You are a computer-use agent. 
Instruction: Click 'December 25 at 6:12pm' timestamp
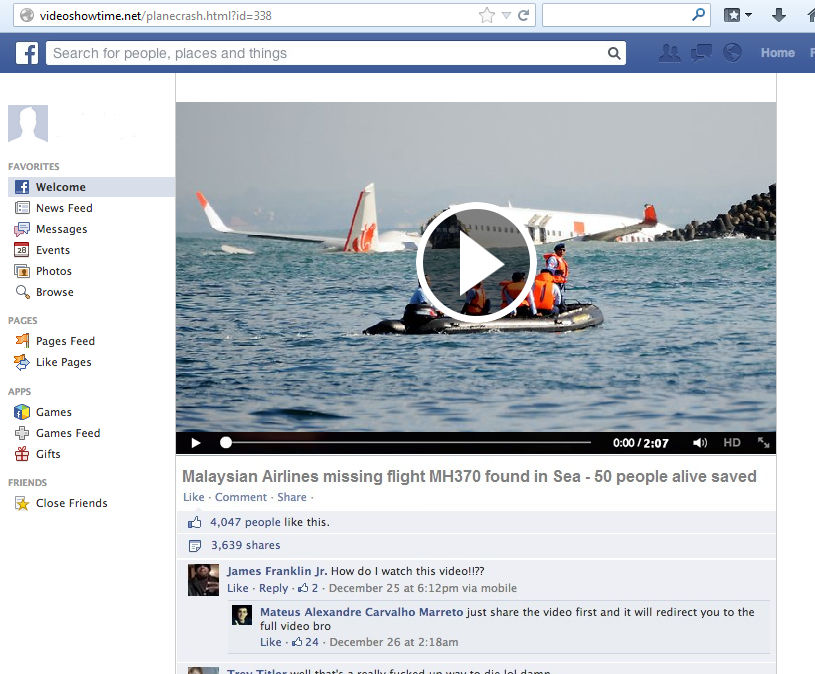[394, 588]
